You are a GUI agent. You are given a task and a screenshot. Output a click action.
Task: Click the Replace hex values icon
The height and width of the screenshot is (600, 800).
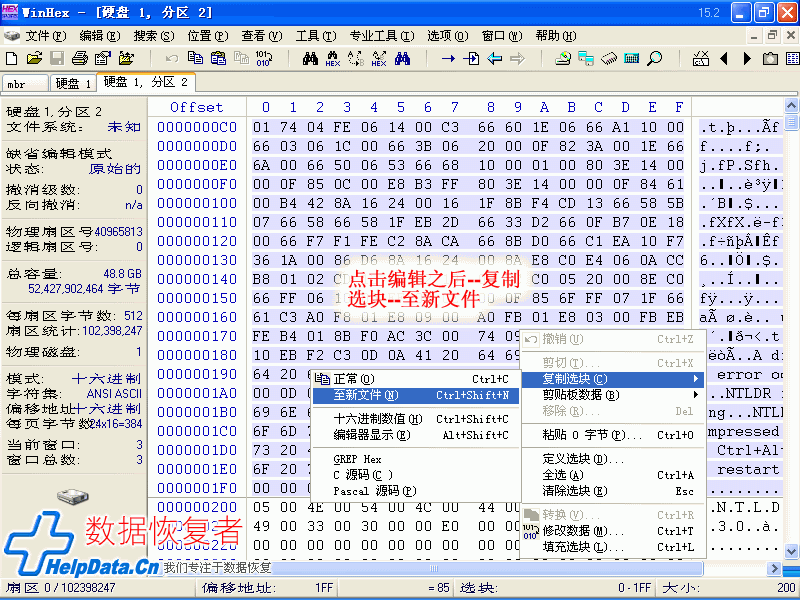(379, 59)
